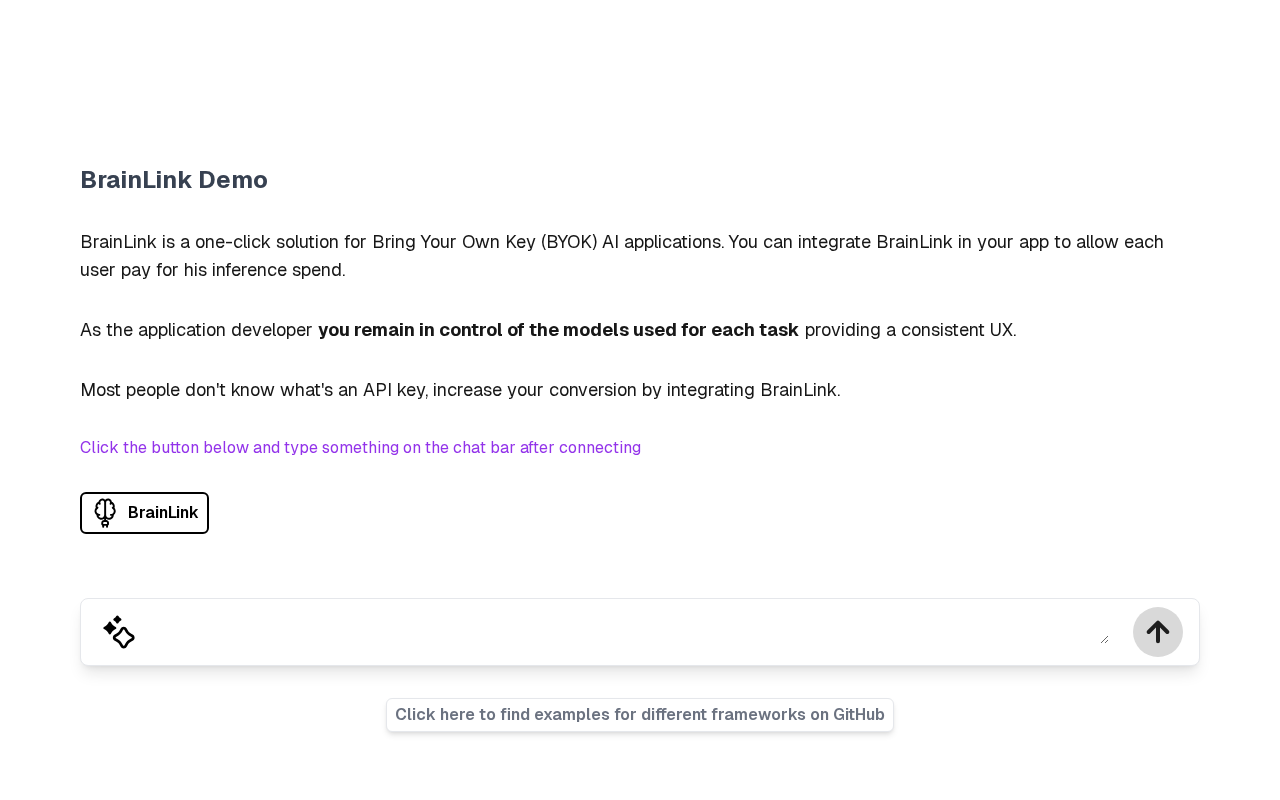Image resolution: width=1280 pixels, height=800 pixels.
Task: Click the "user pay for his inference spend" line
Action: click(x=213, y=270)
